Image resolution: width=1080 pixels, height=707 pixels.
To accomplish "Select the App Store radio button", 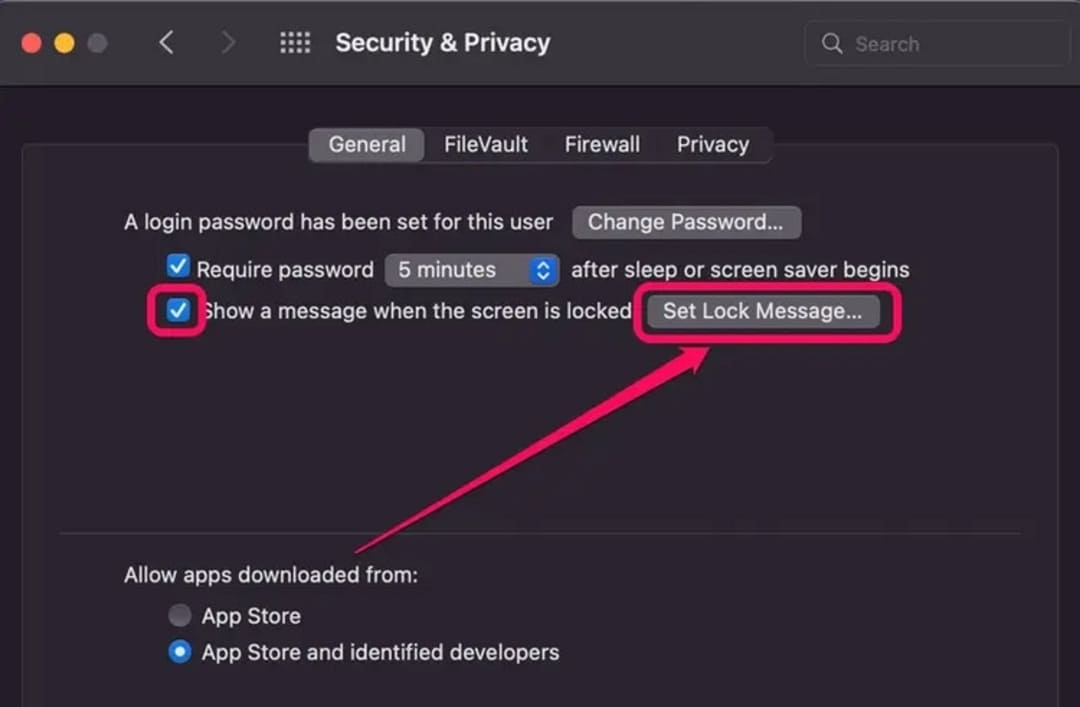I will tap(180, 615).
